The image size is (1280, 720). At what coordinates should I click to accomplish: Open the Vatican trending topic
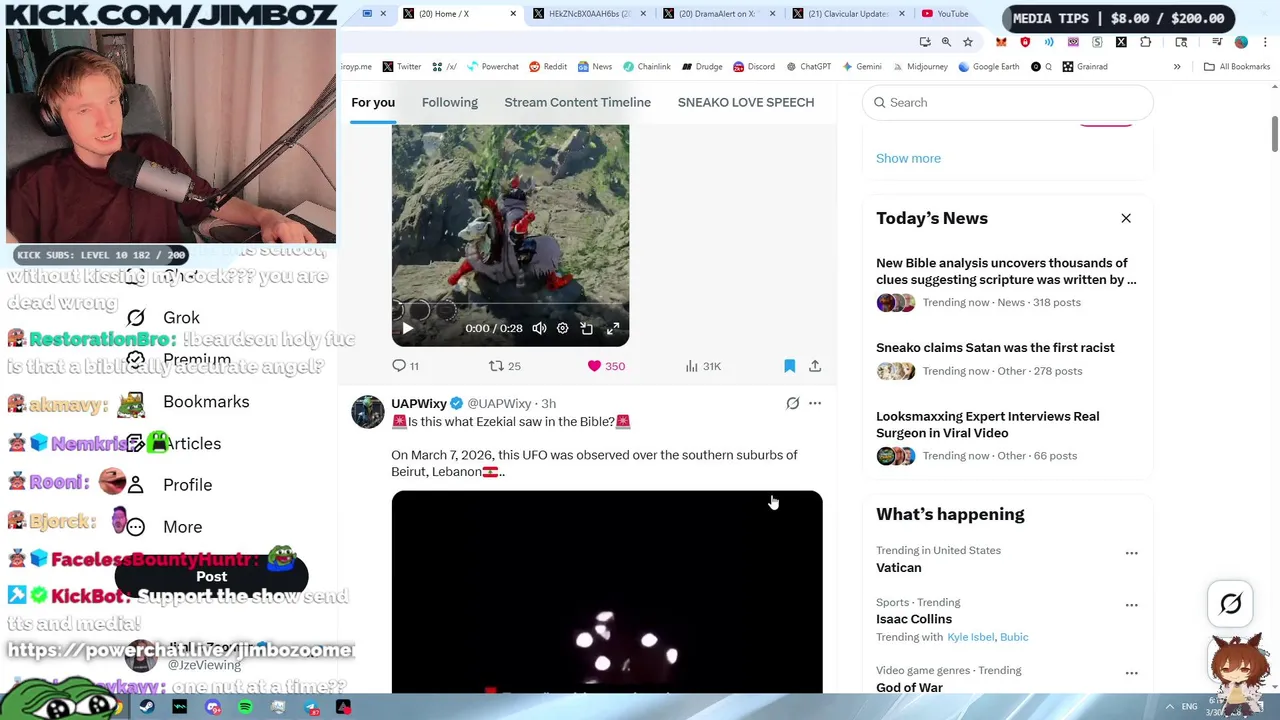click(x=898, y=567)
